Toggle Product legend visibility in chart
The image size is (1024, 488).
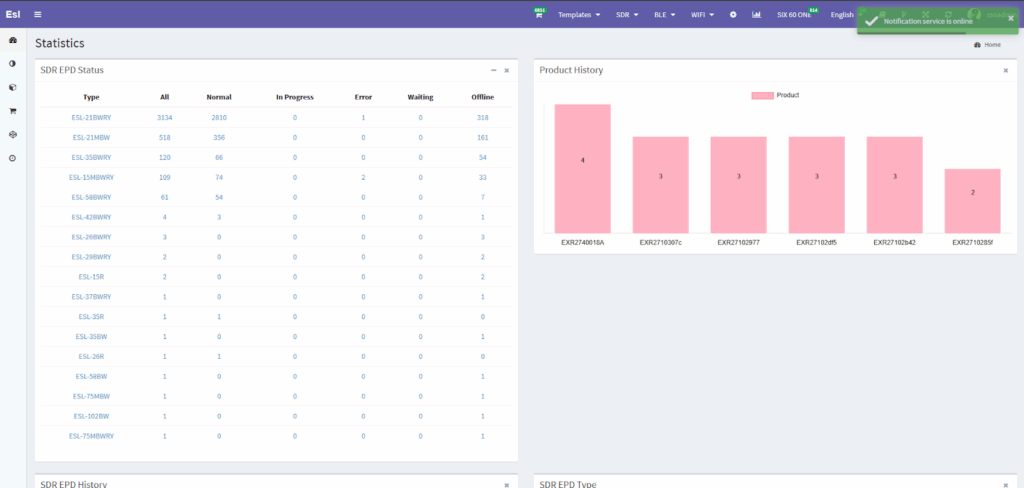click(x=774, y=95)
